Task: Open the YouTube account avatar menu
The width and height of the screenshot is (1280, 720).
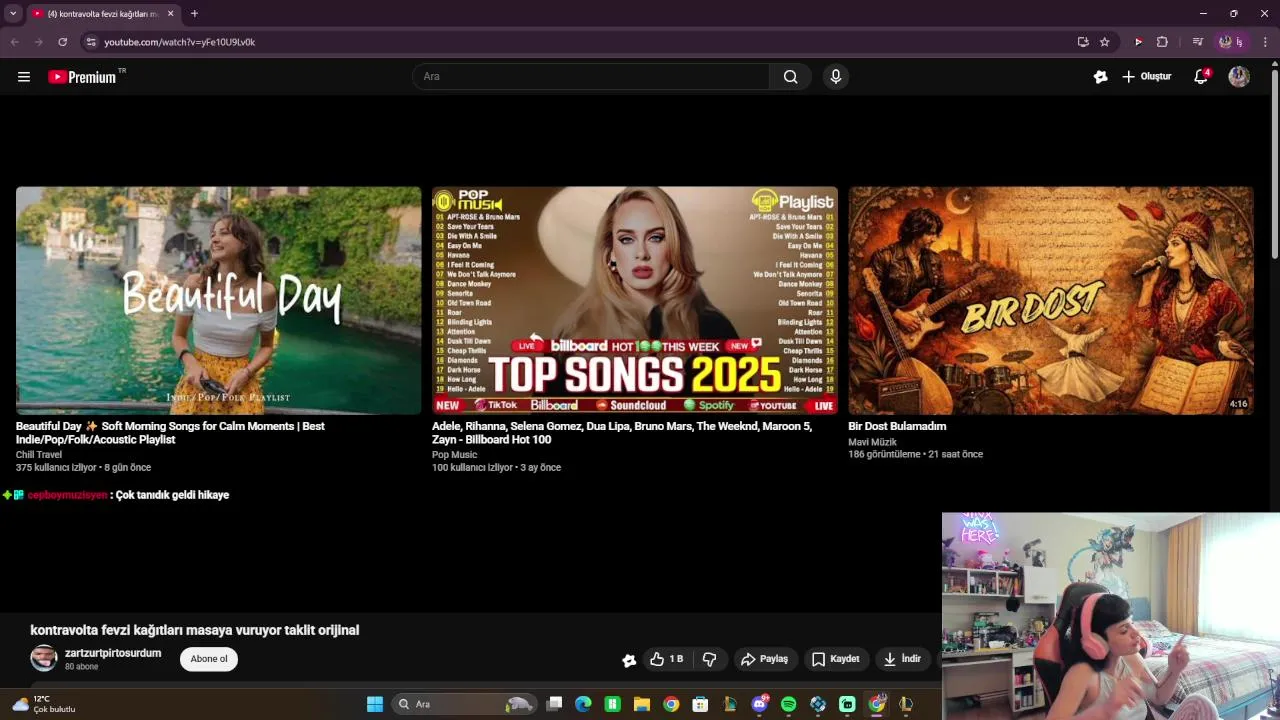Action: pyautogui.click(x=1239, y=77)
